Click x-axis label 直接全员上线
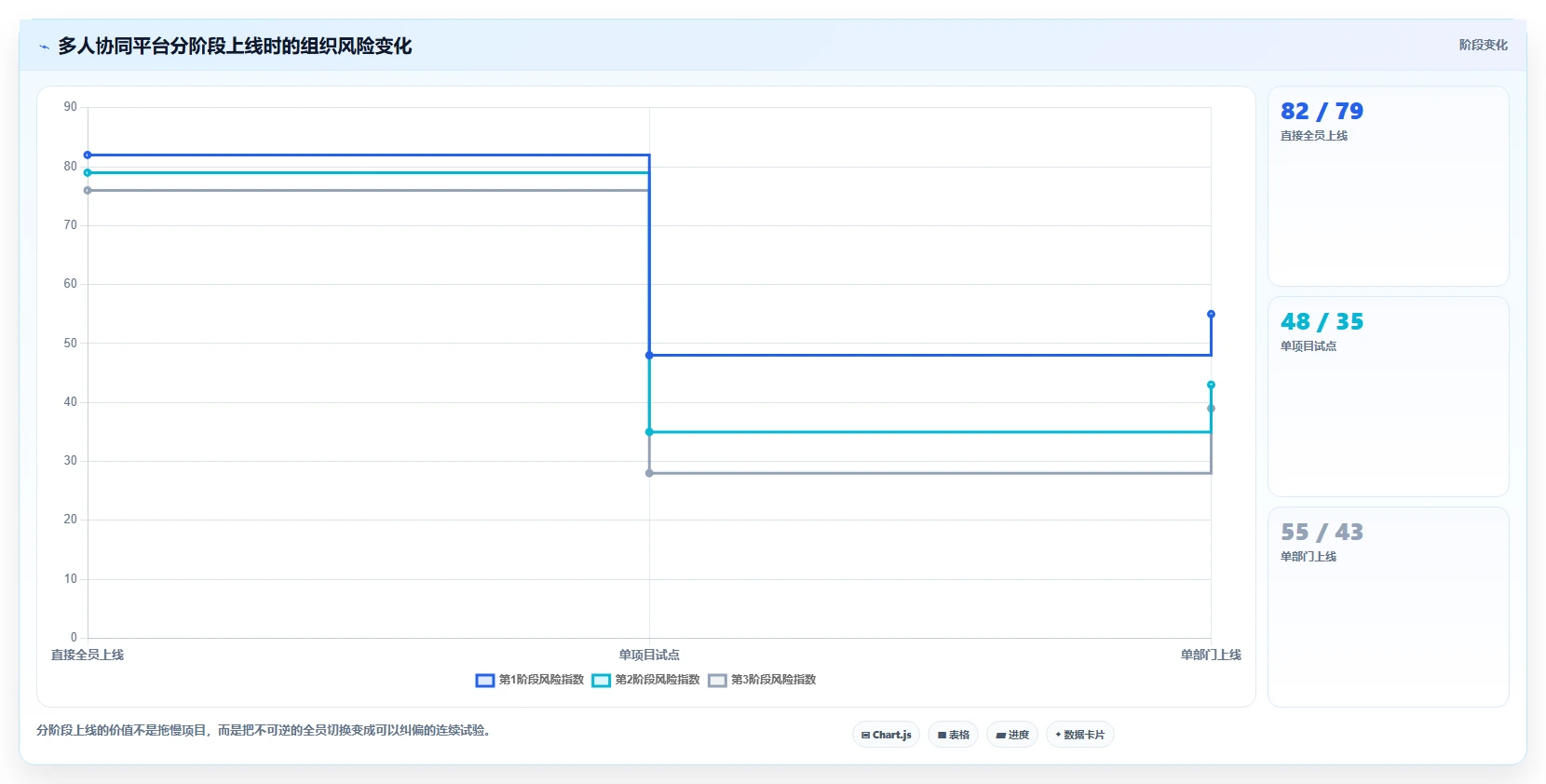The image size is (1546, 784). point(88,656)
